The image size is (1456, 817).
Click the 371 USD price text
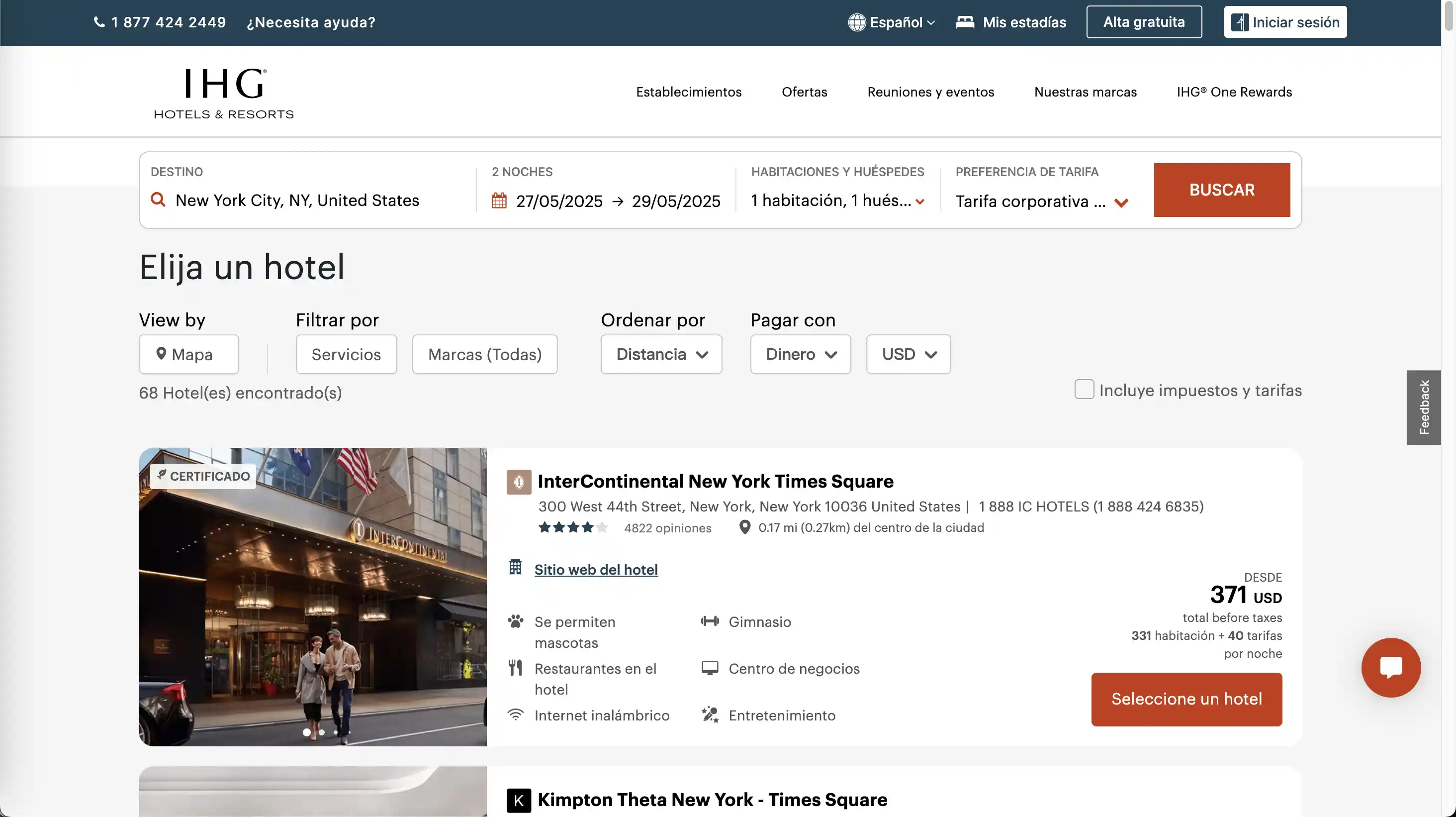1246,595
